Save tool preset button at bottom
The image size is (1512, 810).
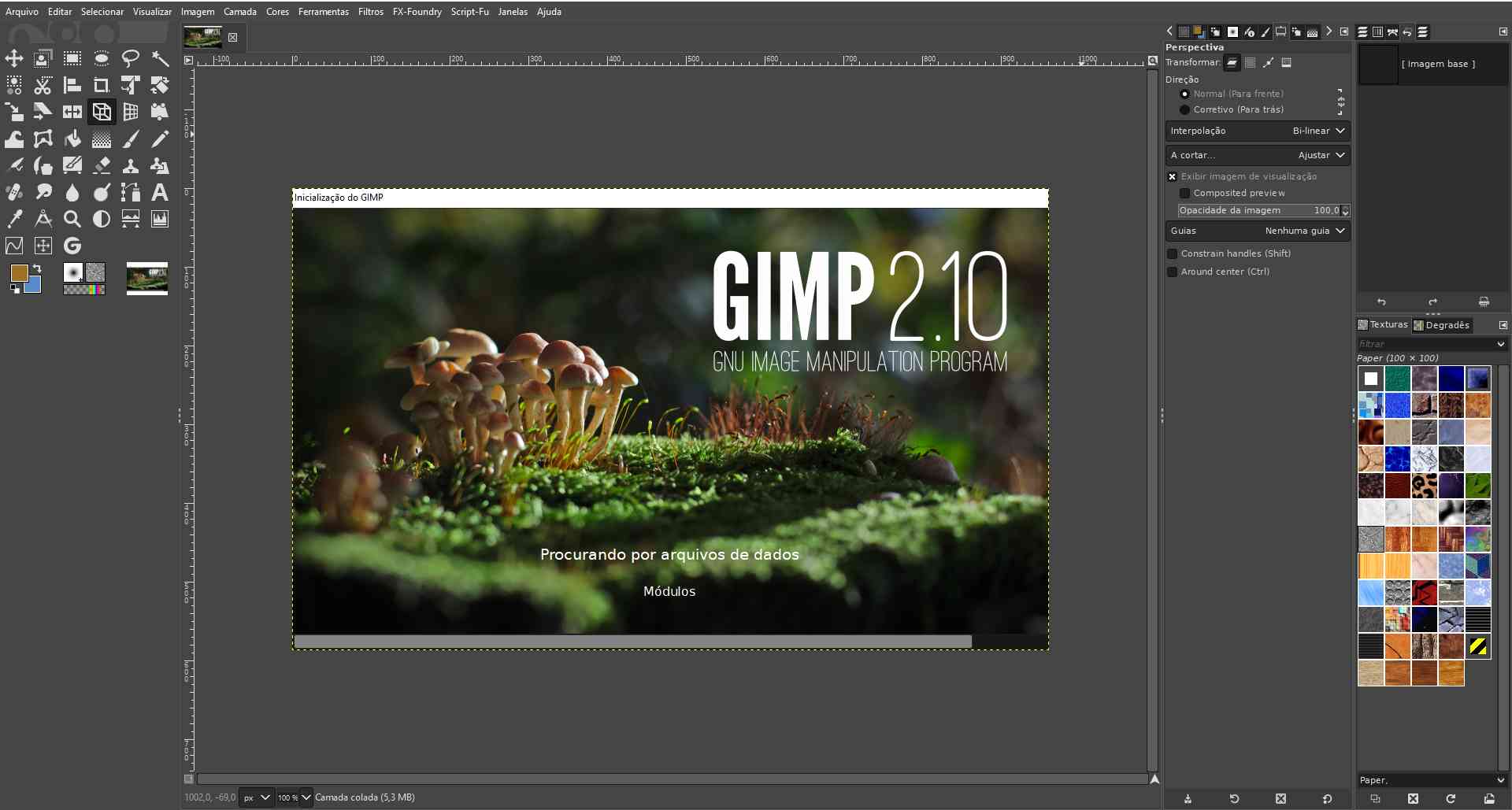1188,799
